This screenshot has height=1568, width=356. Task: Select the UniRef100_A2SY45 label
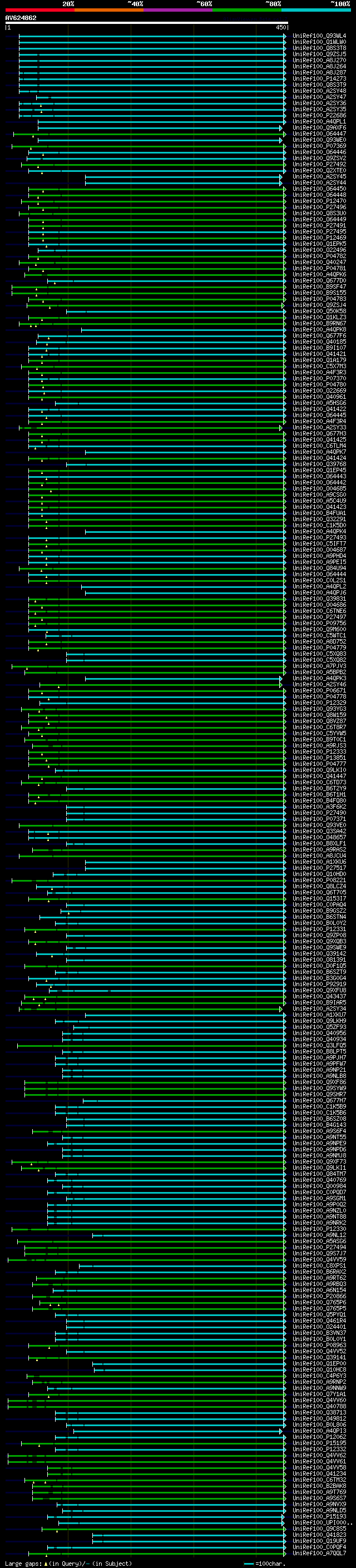click(x=319, y=176)
